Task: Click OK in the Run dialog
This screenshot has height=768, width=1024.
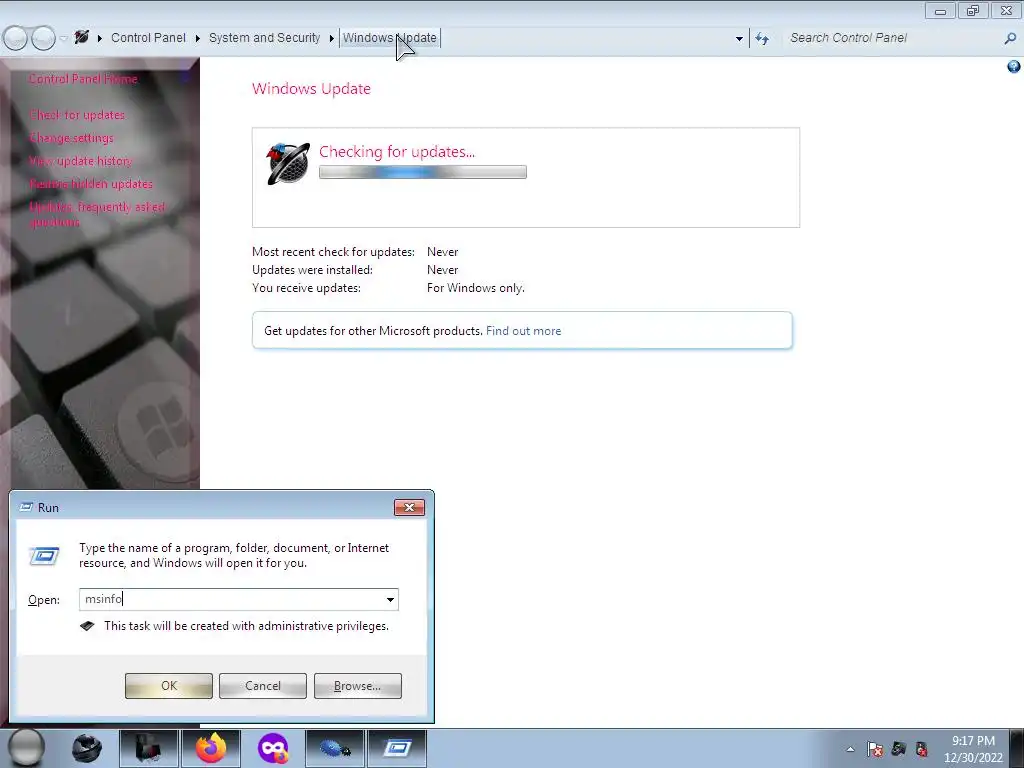Action: click(x=168, y=686)
